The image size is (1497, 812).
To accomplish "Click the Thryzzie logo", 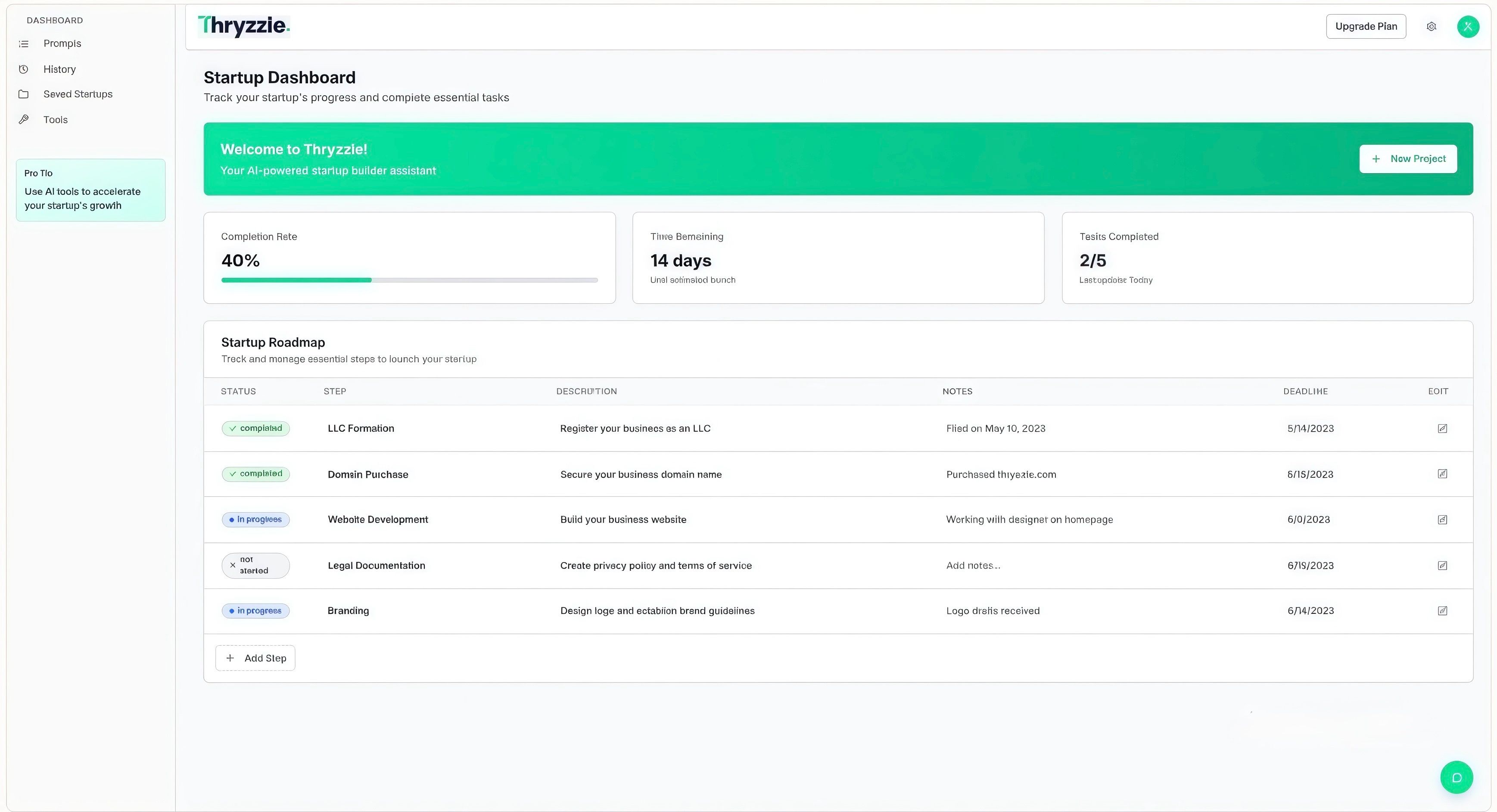I will (243, 26).
